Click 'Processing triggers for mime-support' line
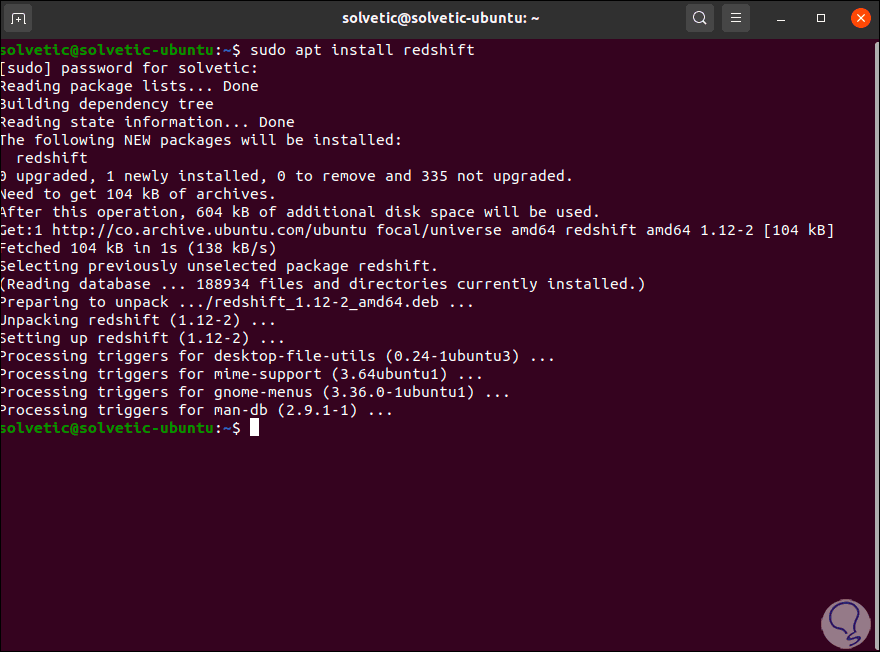Viewport: 880px width, 652px height. [241, 374]
